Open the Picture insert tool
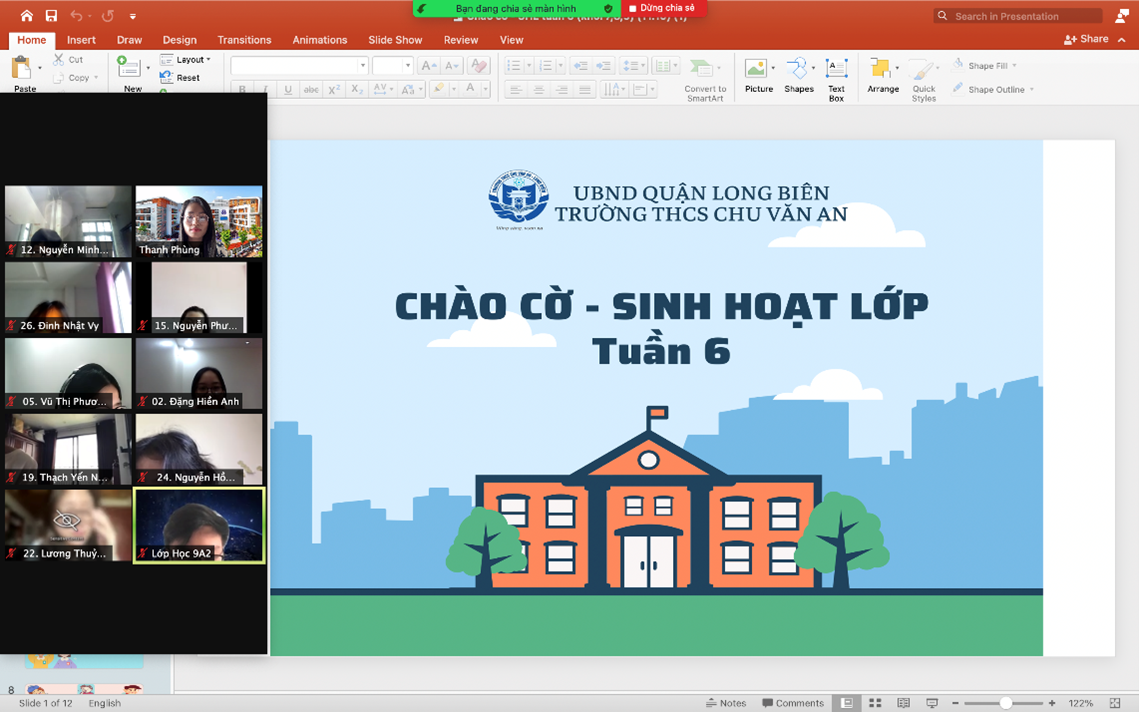Screen dimensions: 1139x712 tap(758, 75)
